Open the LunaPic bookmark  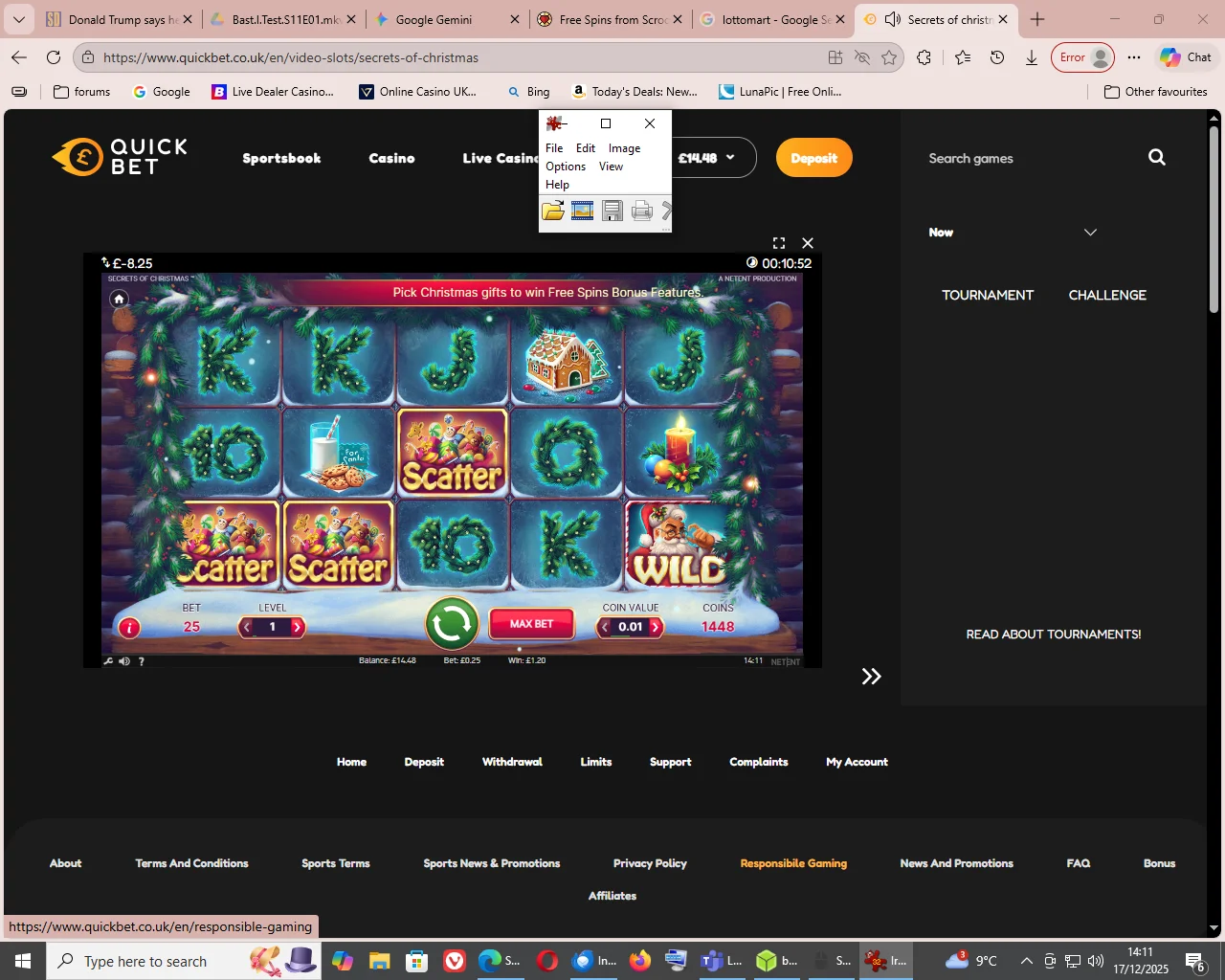(x=780, y=92)
